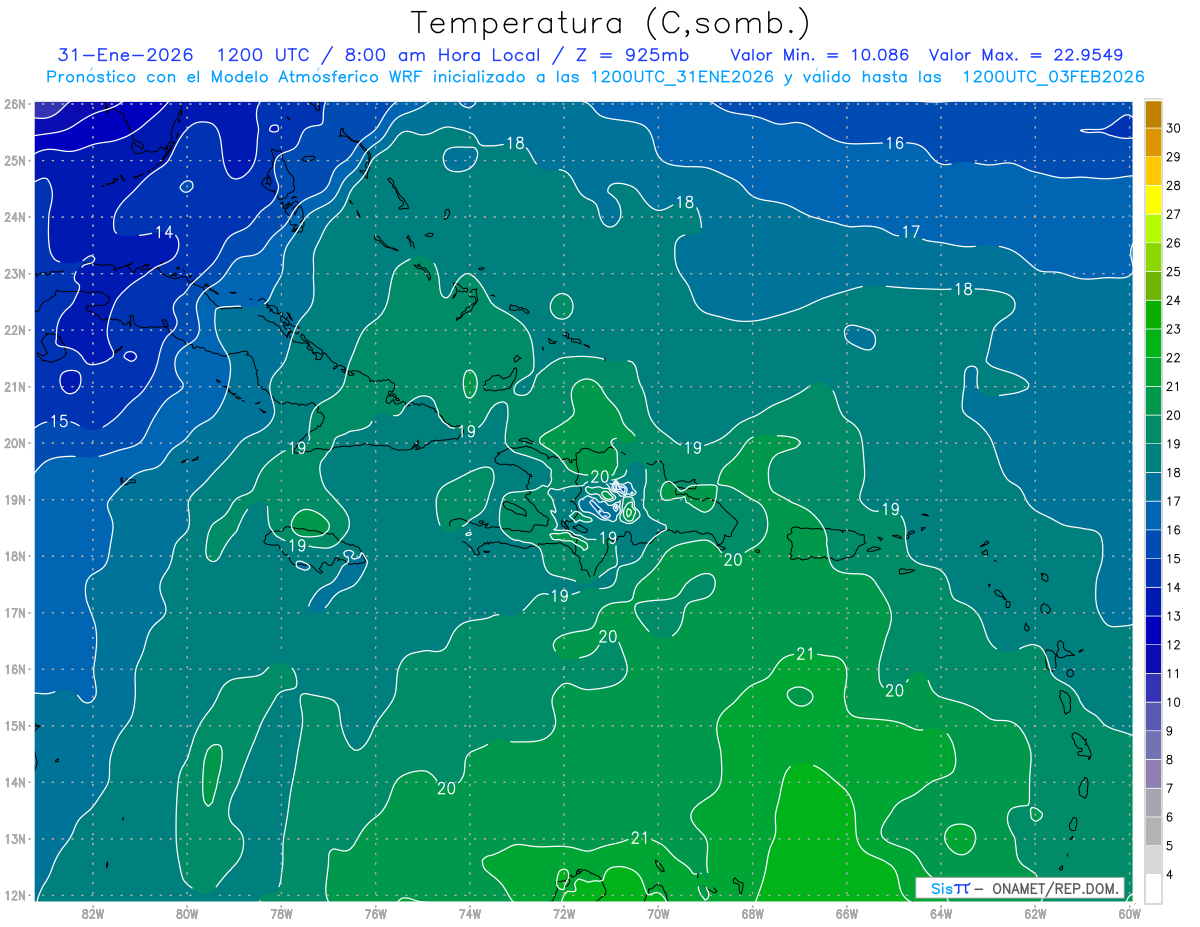Click the 68W longitude axis label
This screenshot has width=1200, height=927.
[753, 913]
